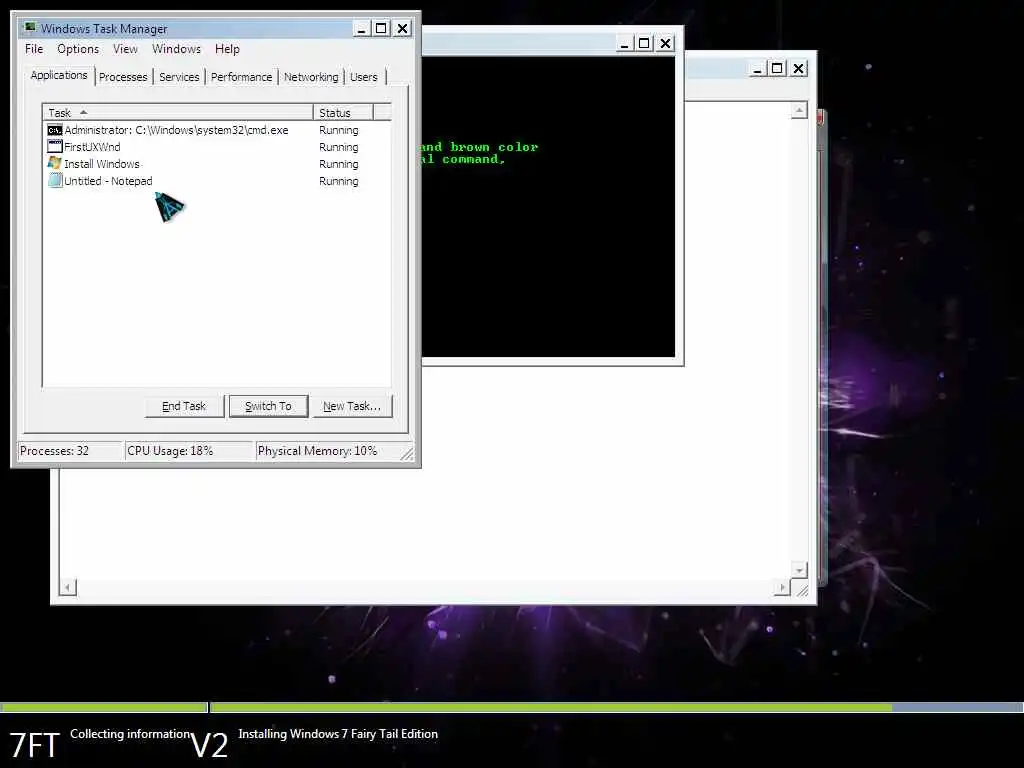Click the Switch To button
The width and height of the screenshot is (1024, 768).
(268, 406)
